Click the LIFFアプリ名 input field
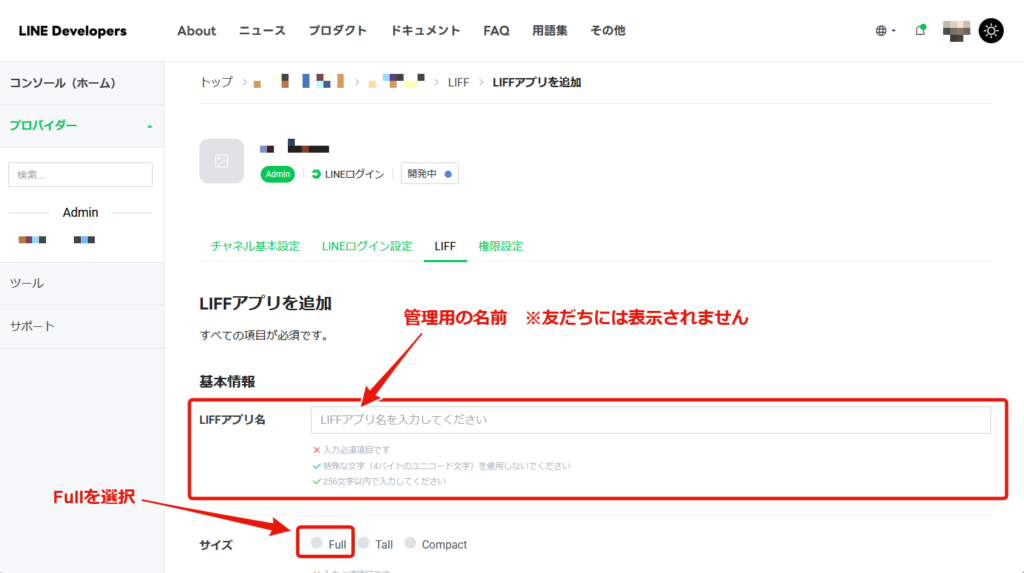 tap(650, 419)
